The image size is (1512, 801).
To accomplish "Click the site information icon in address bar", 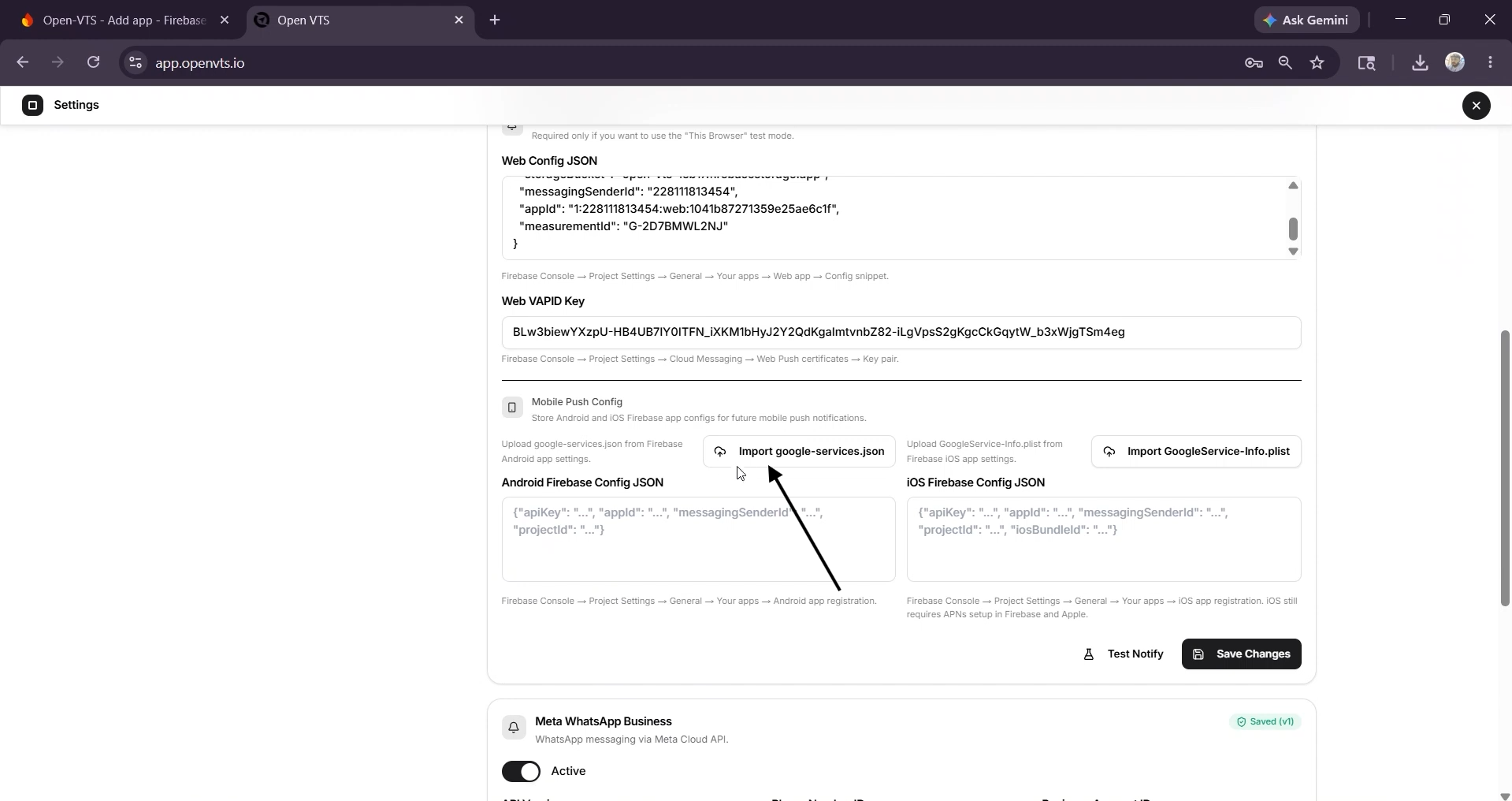I will pos(136,63).
